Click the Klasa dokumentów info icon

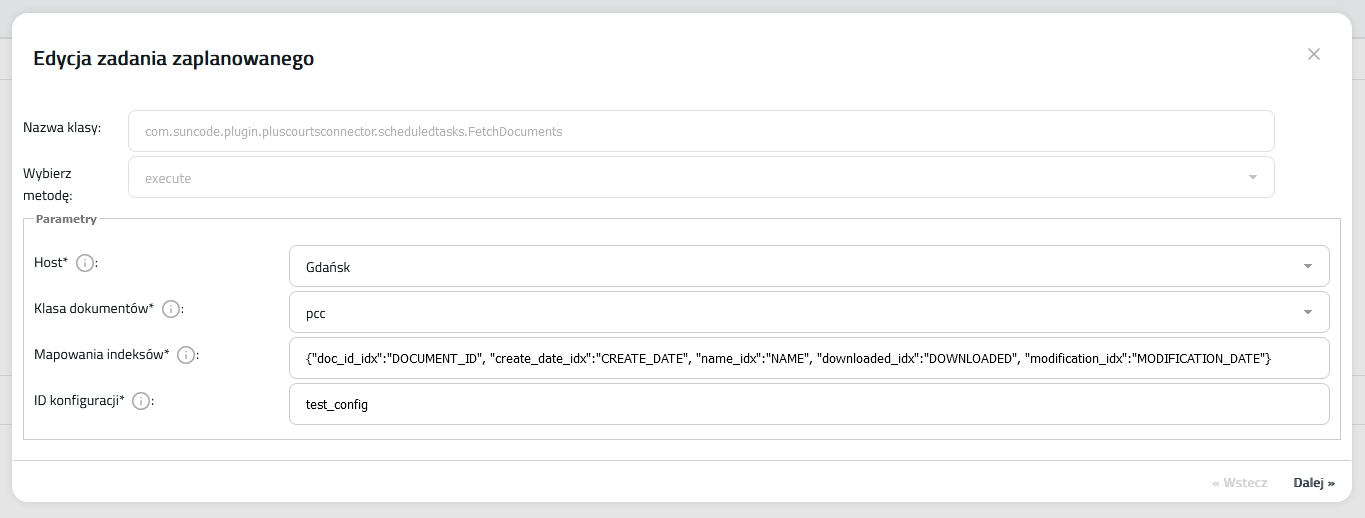click(x=171, y=309)
